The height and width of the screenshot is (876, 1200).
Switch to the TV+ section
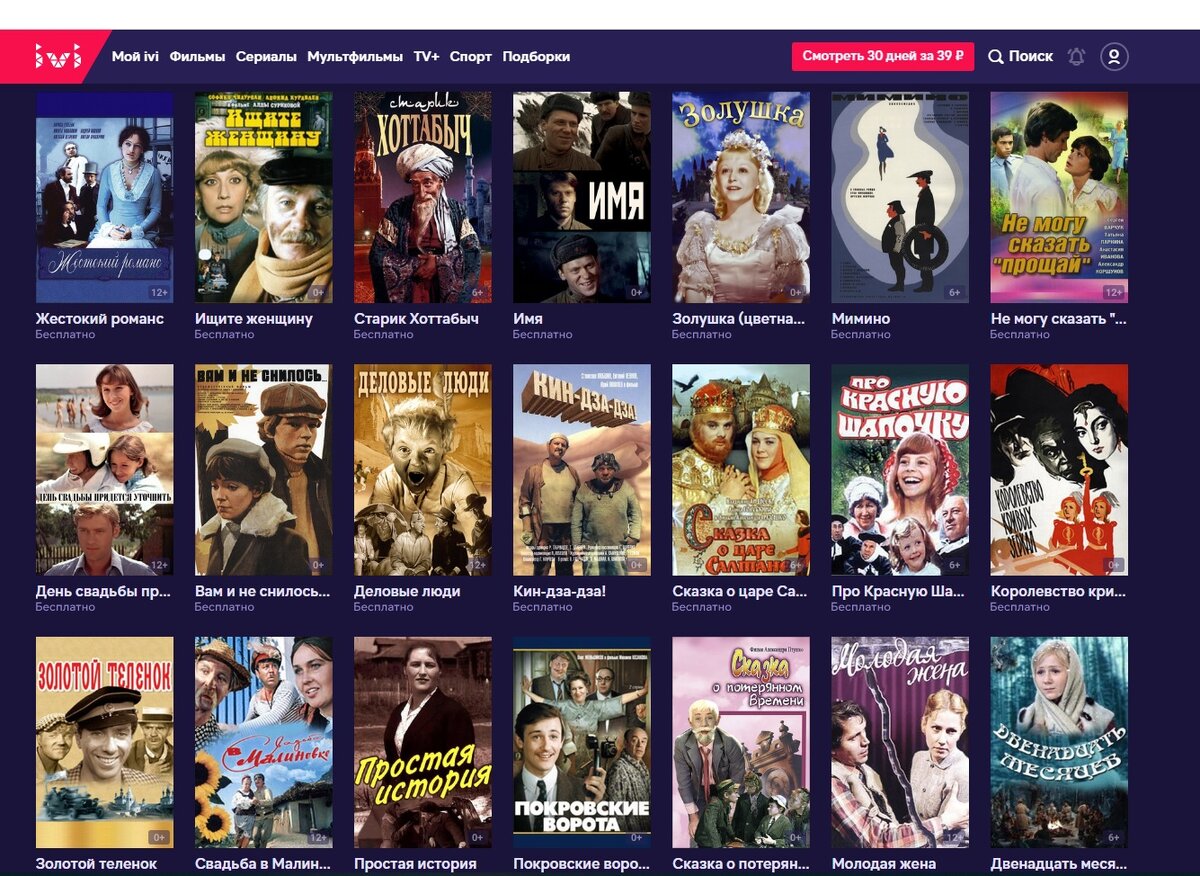[x=426, y=57]
